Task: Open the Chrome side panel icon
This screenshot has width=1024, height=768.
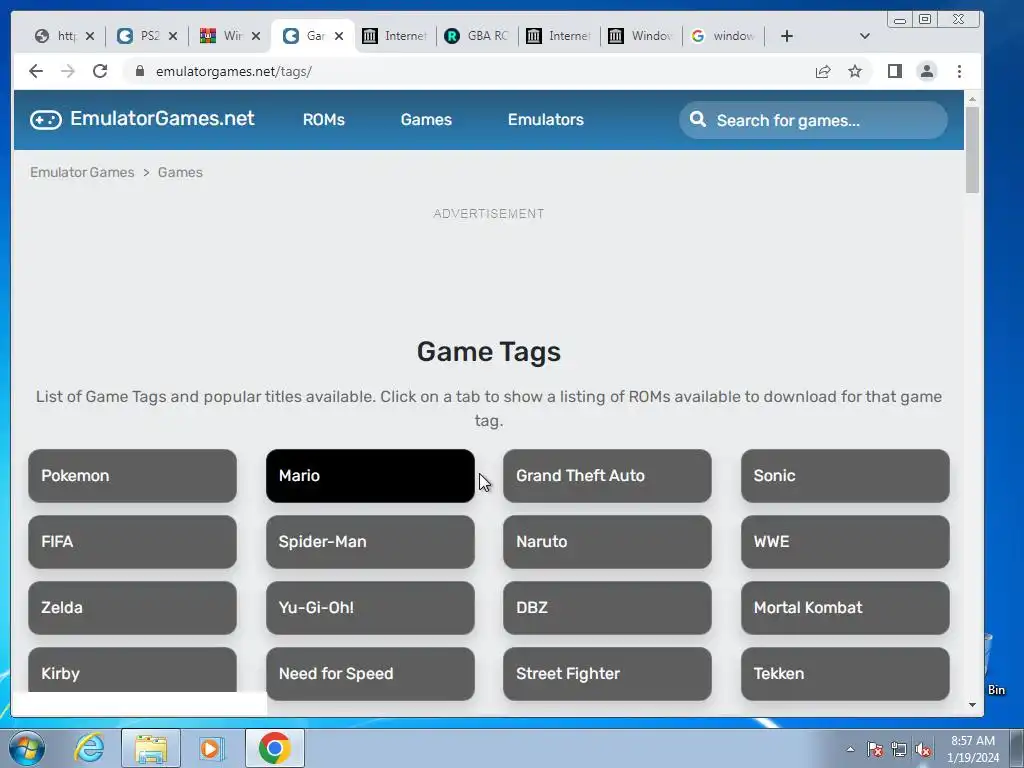Action: pyautogui.click(x=895, y=71)
